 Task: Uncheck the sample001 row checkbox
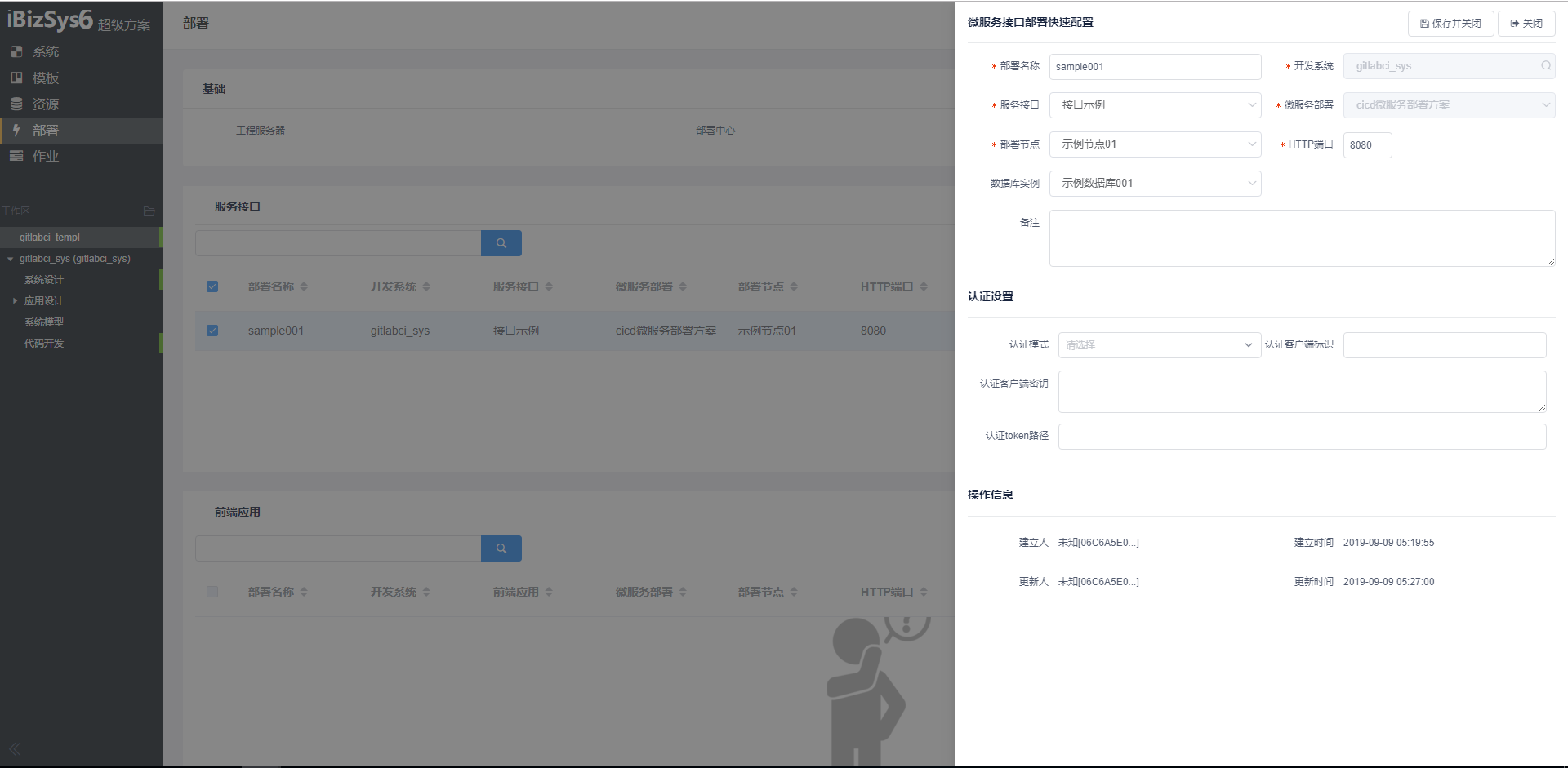pyautogui.click(x=212, y=331)
